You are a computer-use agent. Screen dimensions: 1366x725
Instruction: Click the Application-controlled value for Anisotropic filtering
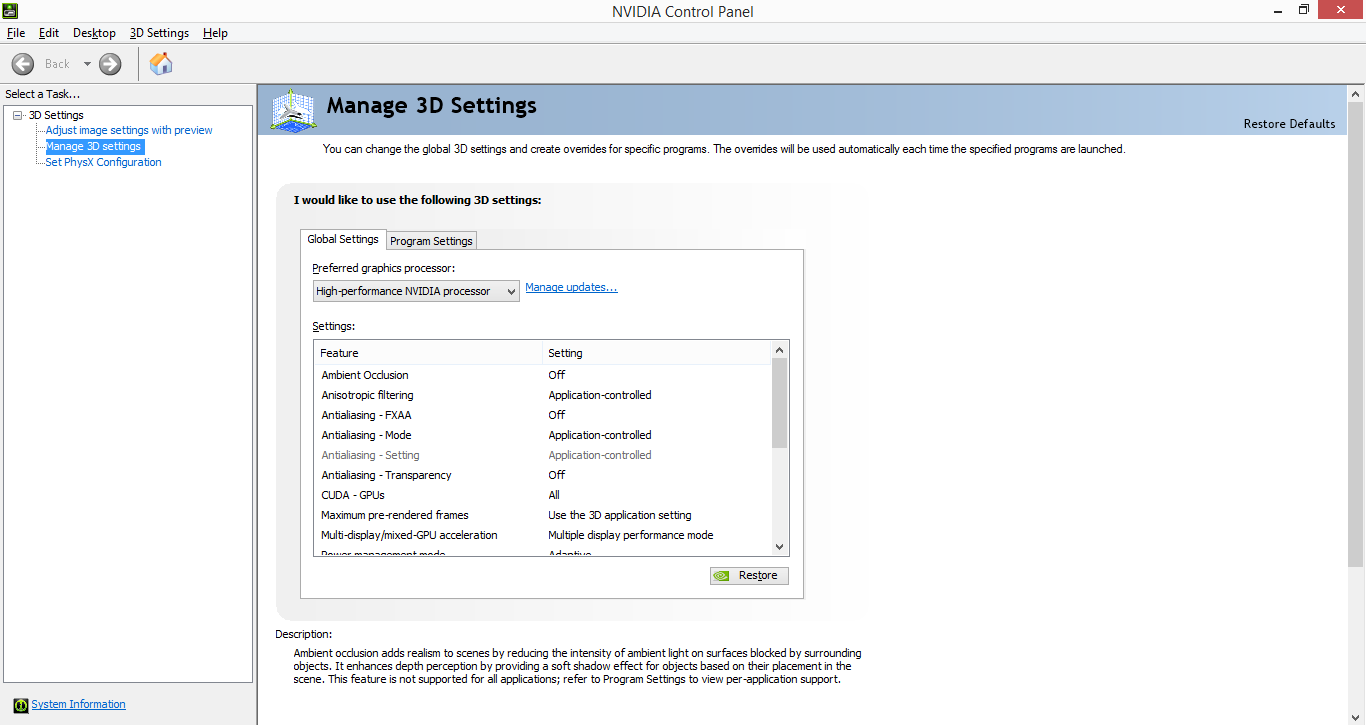click(600, 395)
